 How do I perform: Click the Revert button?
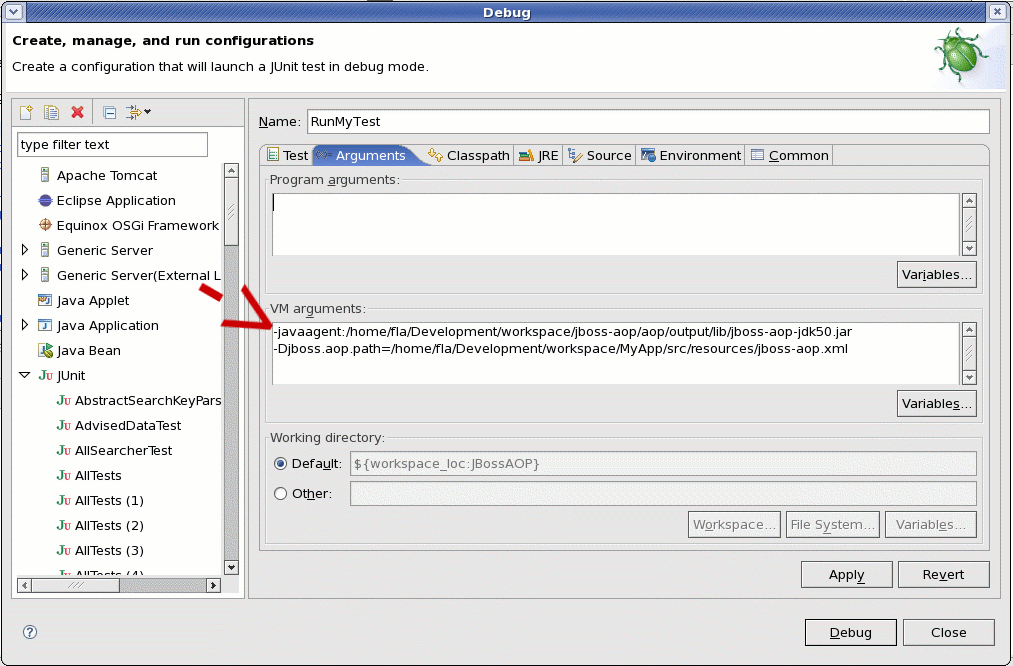tap(943, 574)
